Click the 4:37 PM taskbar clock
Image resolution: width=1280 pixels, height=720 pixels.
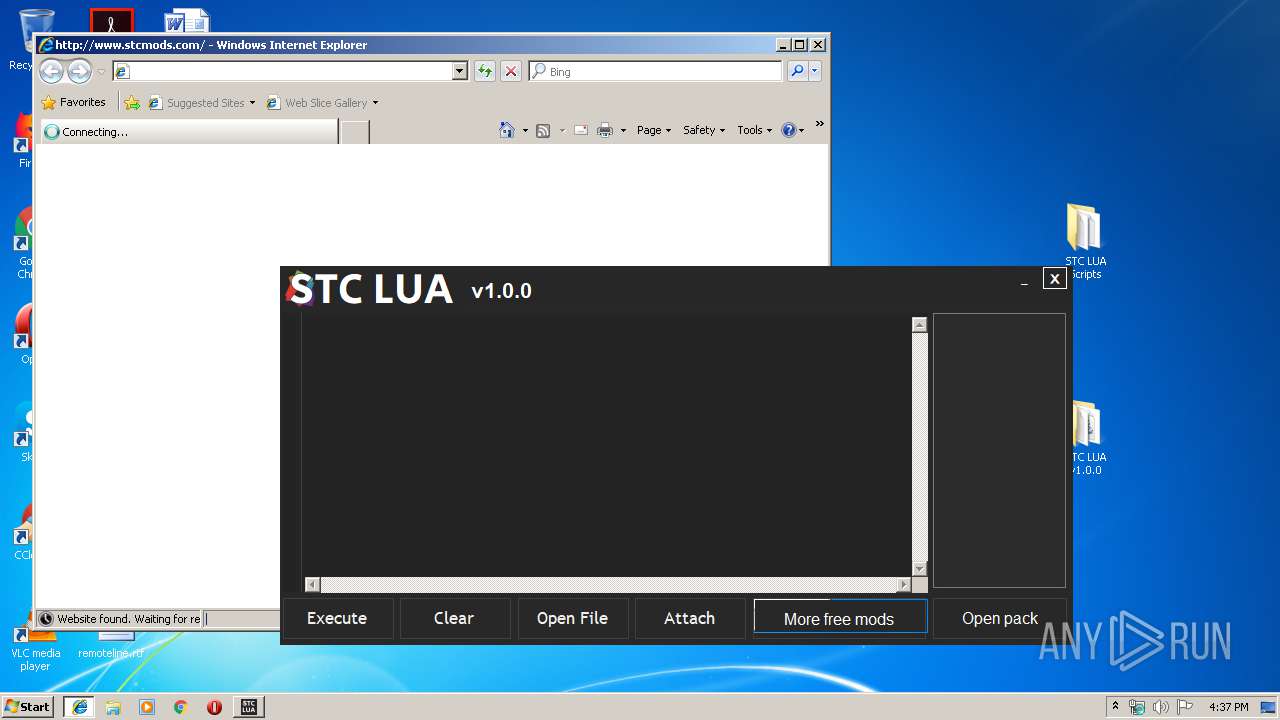click(x=1228, y=706)
